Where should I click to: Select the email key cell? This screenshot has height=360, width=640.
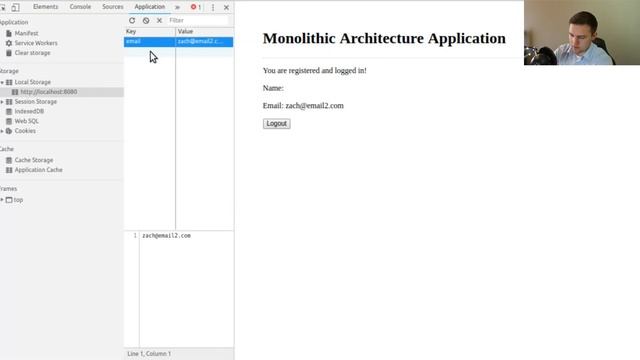(149, 42)
